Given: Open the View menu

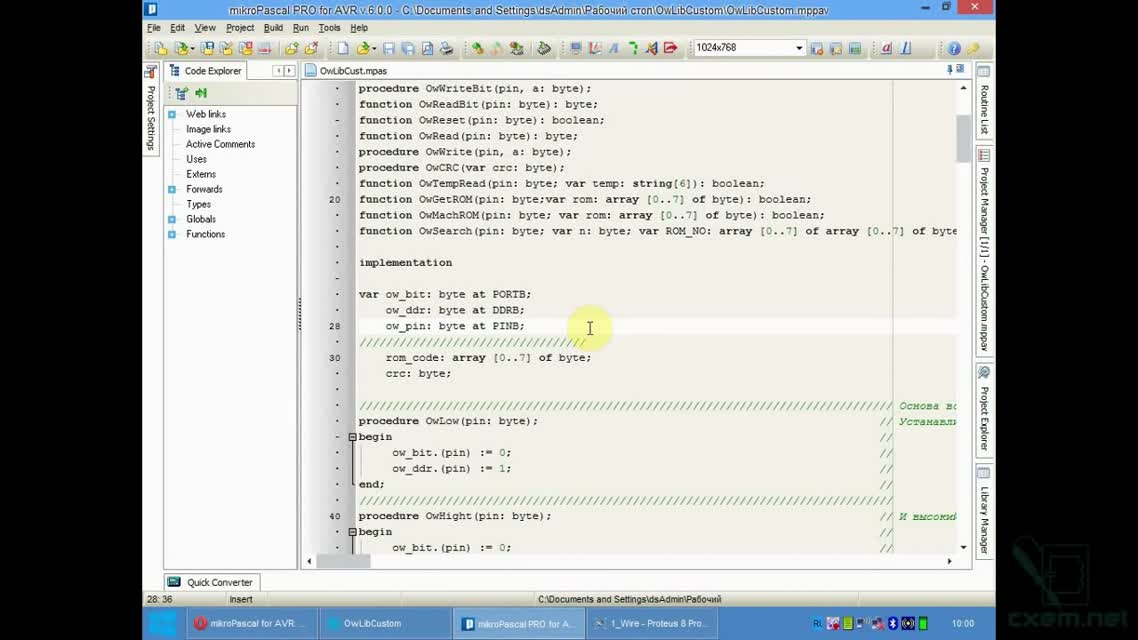Looking at the screenshot, I should [x=205, y=28].
